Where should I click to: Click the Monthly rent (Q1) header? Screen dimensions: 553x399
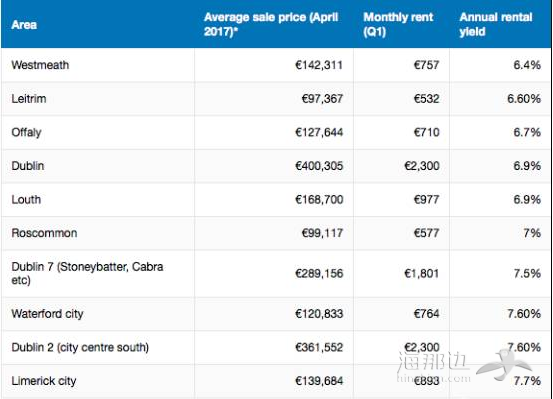[398, 24]
